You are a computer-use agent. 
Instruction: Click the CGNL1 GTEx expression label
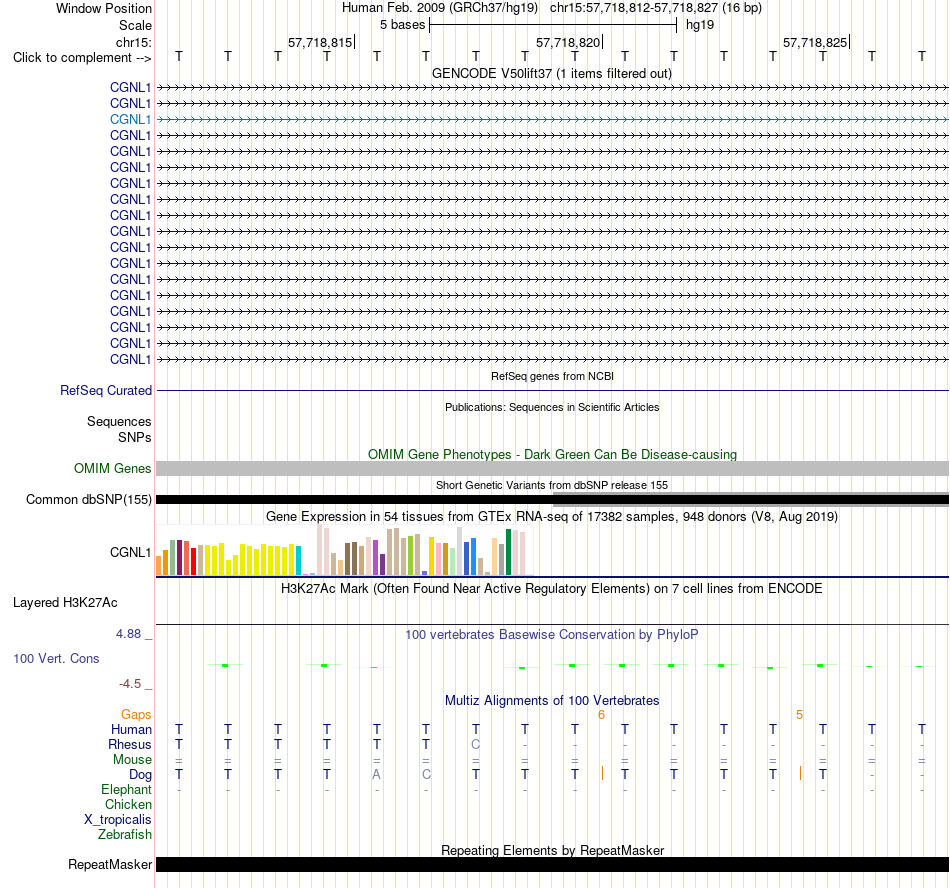click(x=130, y=552)
